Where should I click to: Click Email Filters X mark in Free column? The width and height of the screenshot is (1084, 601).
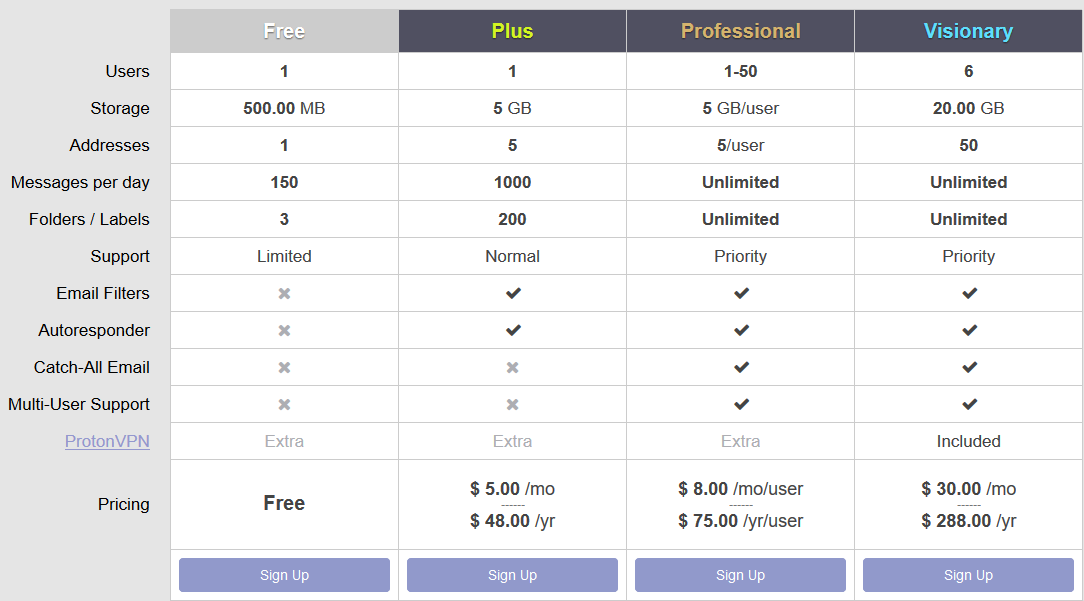click(284, 293)
